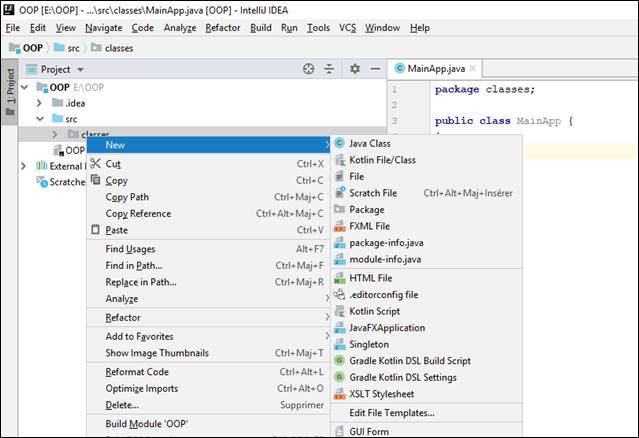The height and width of the screenshot is (438, 639).
Task: Click the Scratch File icon
Action: click(x=339, y=193)
